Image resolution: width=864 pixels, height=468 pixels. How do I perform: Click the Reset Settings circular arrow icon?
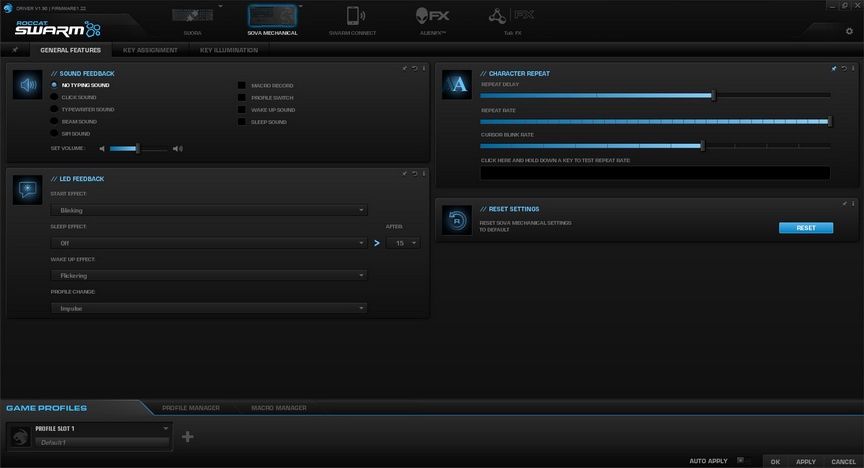[x=457, y=220]
